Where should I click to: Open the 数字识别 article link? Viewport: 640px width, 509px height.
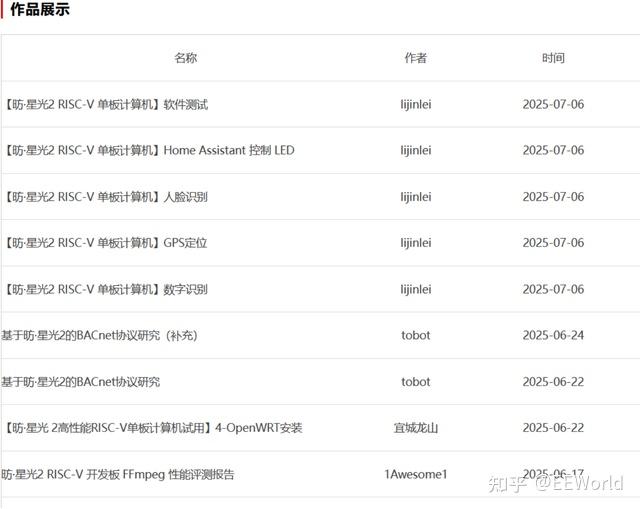tap(106, 290)
